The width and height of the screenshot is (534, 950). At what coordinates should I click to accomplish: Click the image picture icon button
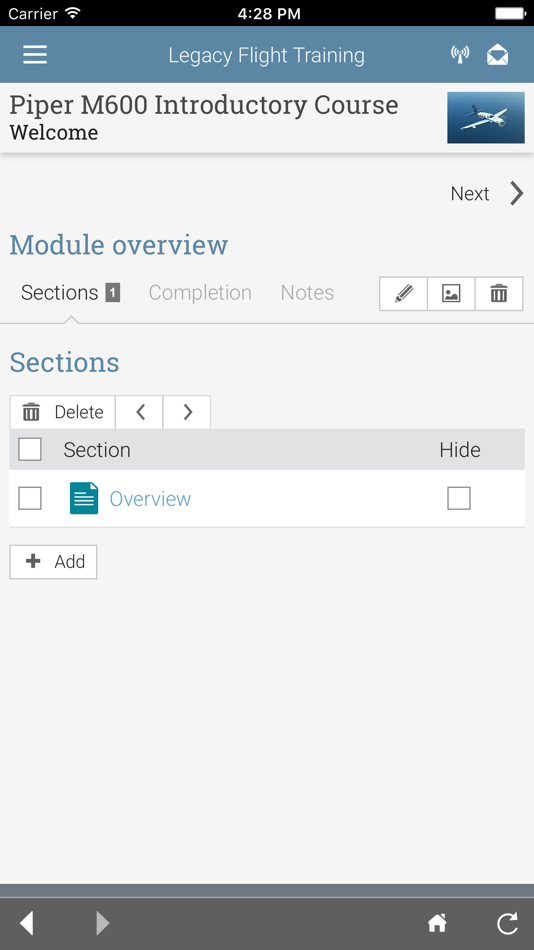click(x=451, y=294)
